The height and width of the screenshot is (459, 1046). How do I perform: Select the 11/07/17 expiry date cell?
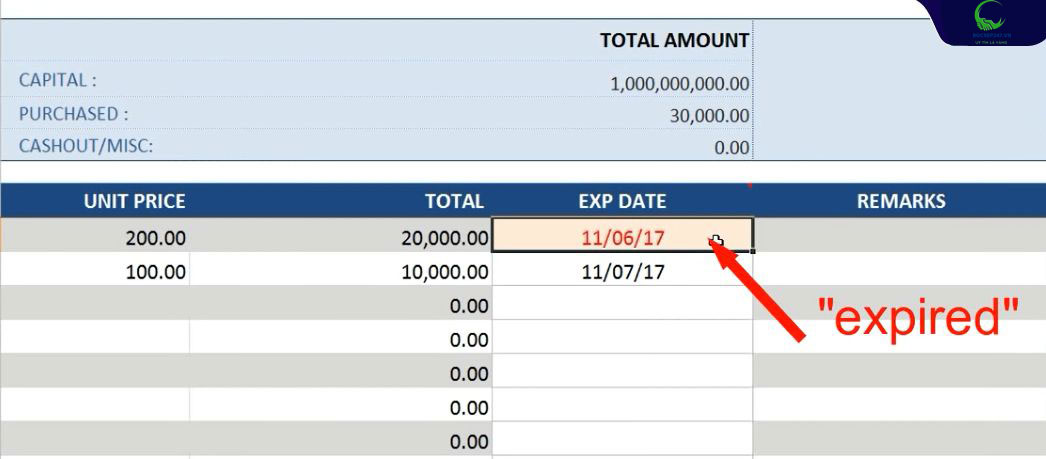tap(622, 271)
